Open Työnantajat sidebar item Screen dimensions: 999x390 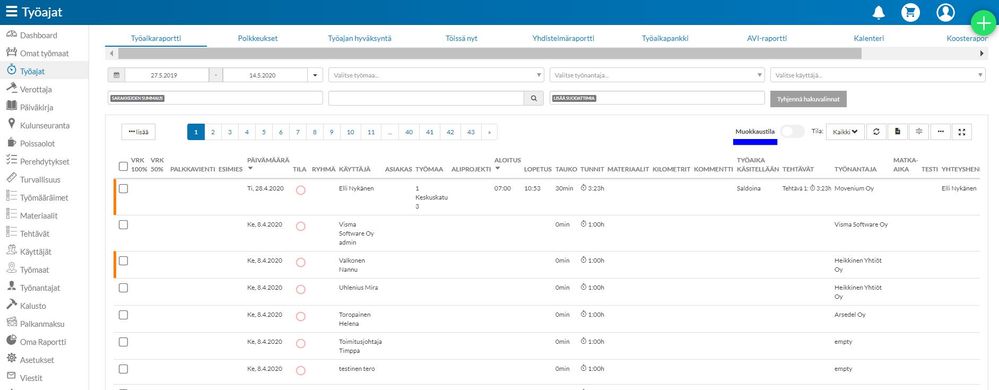click(x=40, y=287)
